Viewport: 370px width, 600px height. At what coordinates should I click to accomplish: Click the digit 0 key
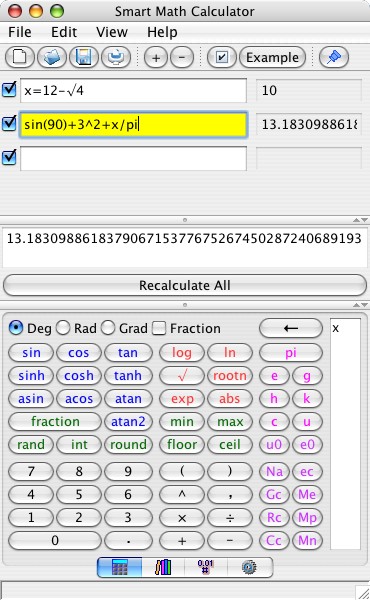point(55,541)
